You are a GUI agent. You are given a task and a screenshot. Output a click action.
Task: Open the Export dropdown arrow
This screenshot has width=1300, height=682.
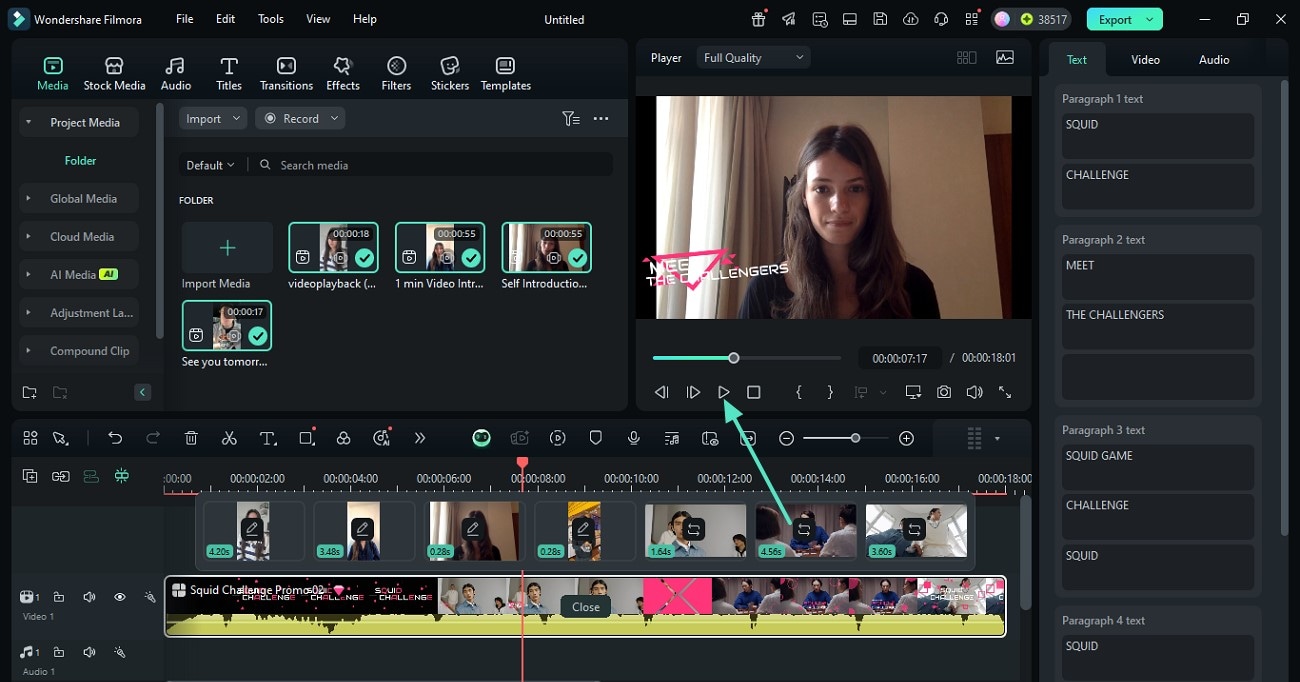(1150, 19)
